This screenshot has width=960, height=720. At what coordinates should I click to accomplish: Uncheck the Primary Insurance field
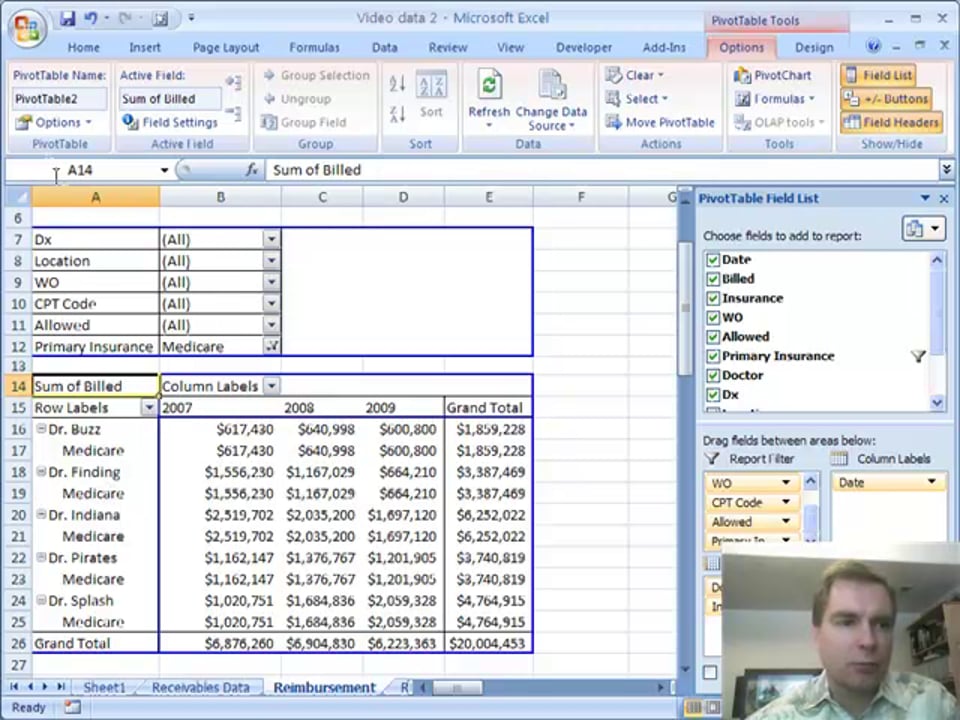[x=712, y=356]
